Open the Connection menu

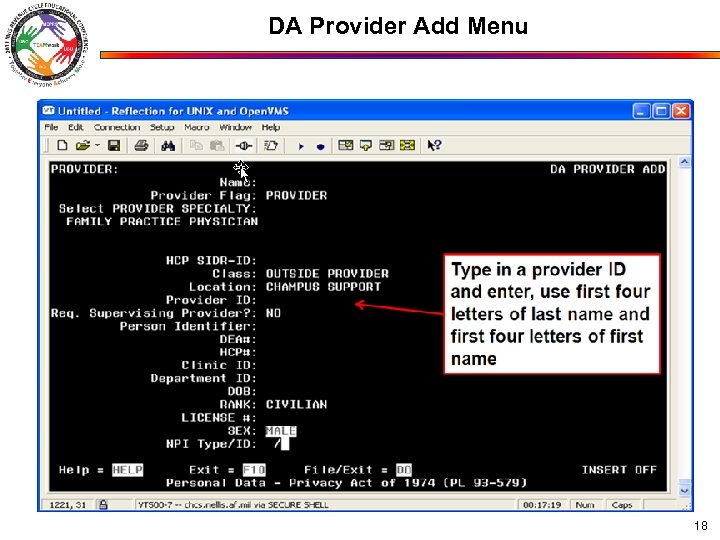click(117, 127)
